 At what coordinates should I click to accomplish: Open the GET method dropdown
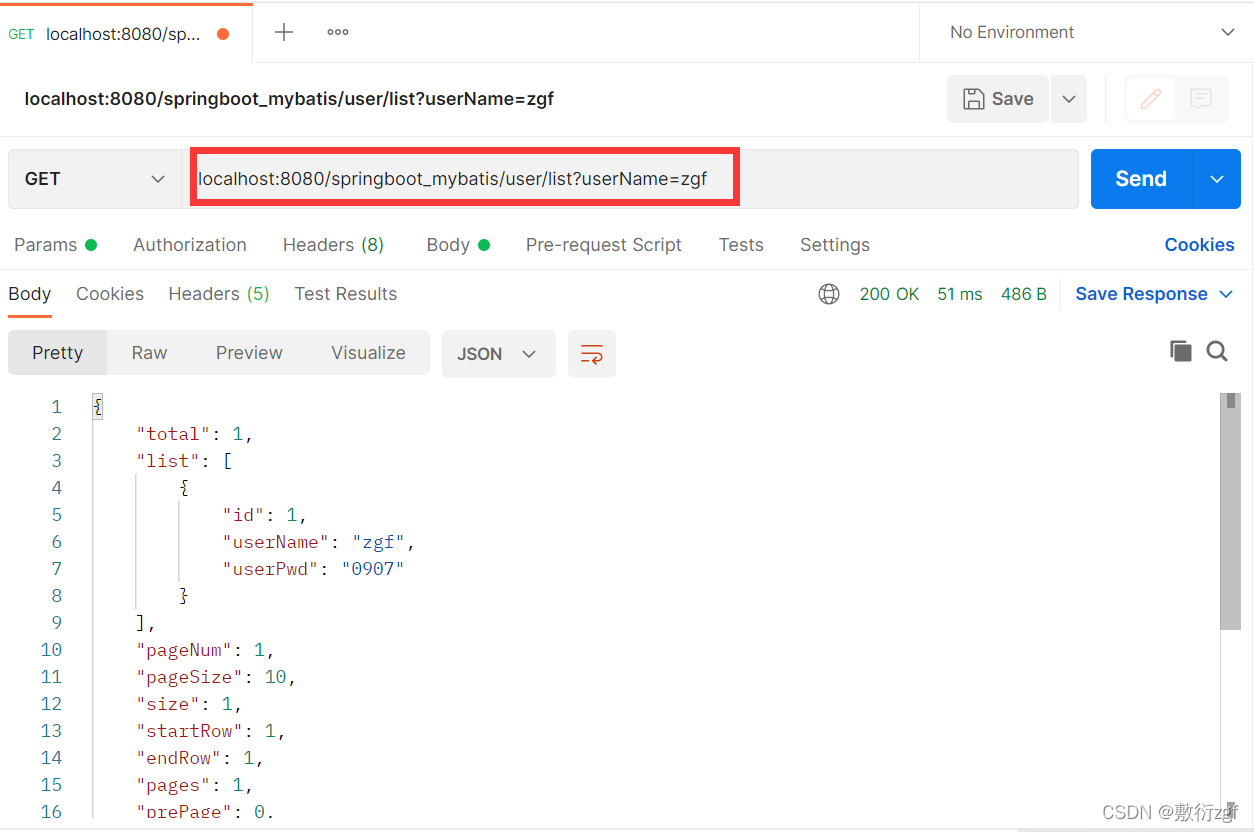95,179
